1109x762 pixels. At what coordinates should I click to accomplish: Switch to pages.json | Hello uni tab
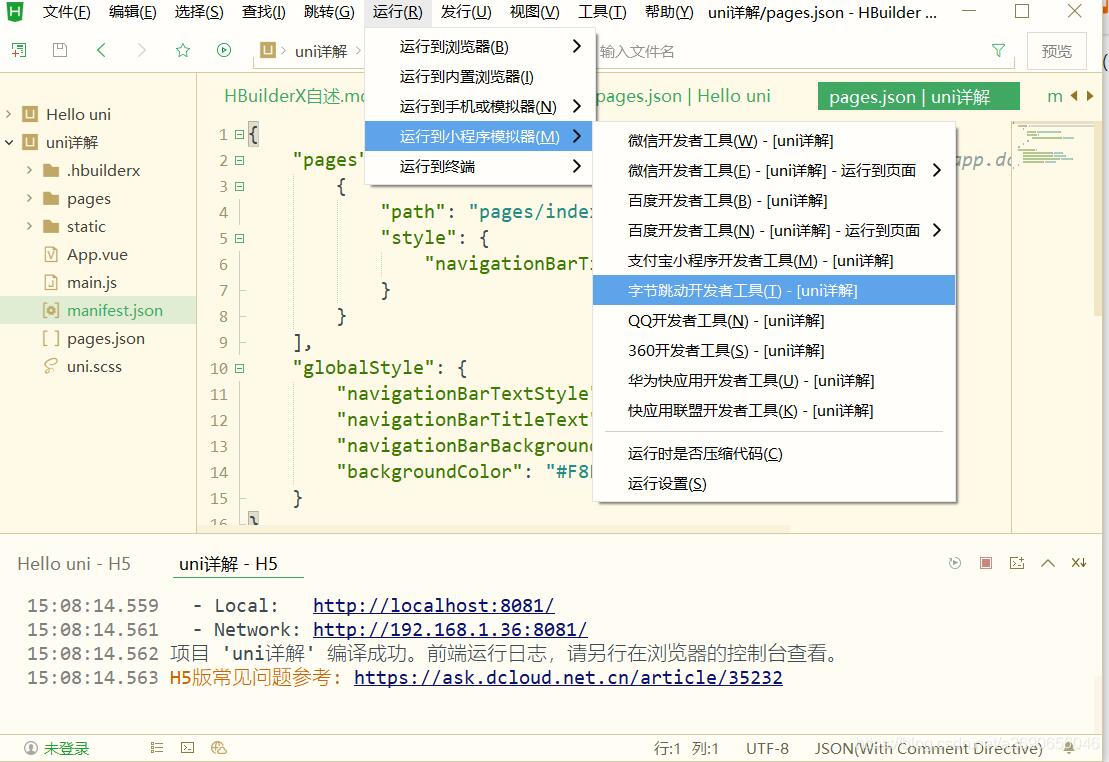(x=683, y=96)
